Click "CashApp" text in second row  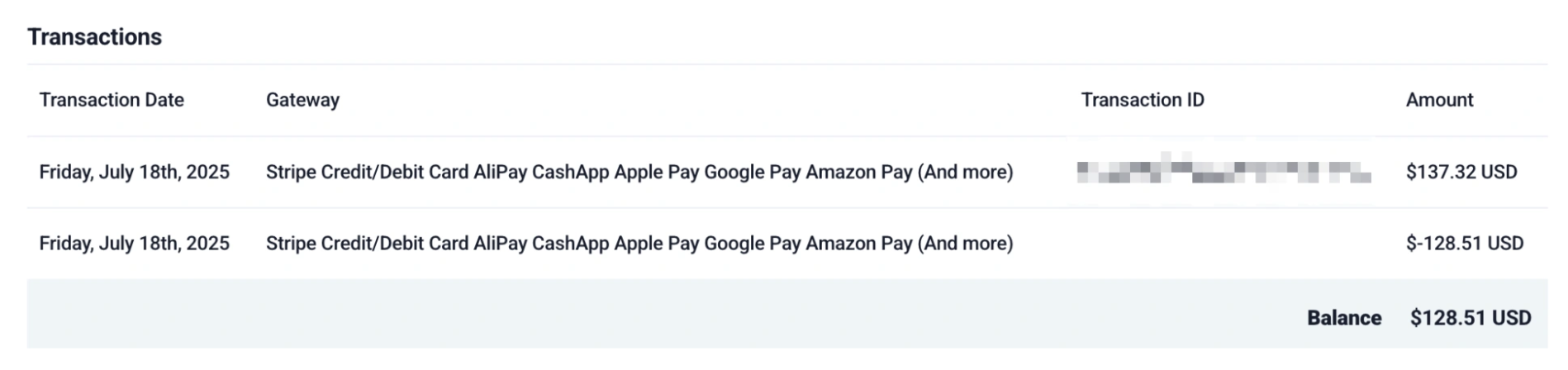coord(571,243)
